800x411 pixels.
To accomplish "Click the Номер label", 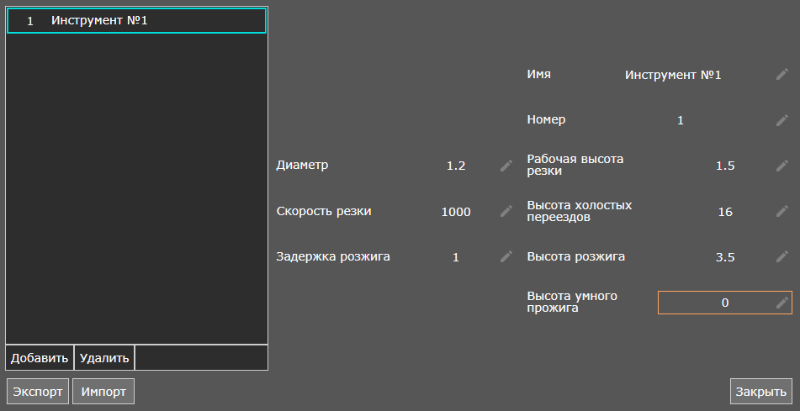I will pos(546,120).
